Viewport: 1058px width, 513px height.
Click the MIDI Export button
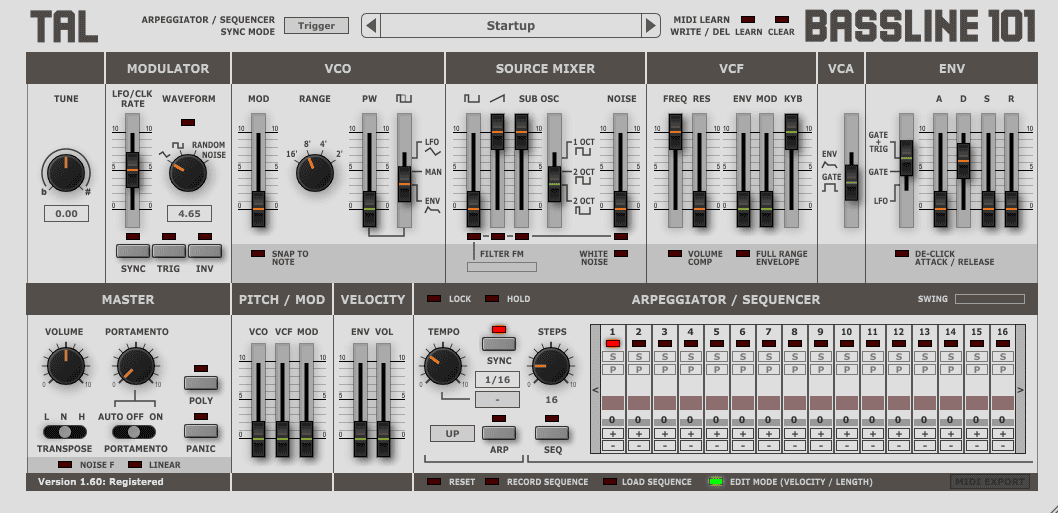[x=988, y=482]
